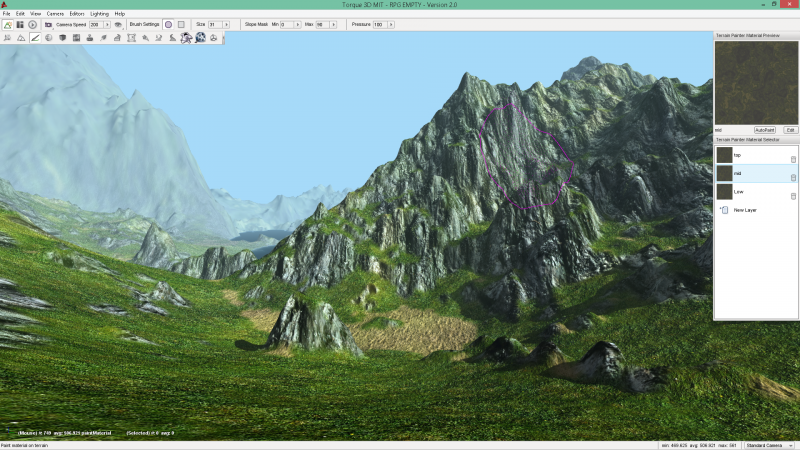
Task: Click the play game button in toolbar
Action: coord(32,24)
